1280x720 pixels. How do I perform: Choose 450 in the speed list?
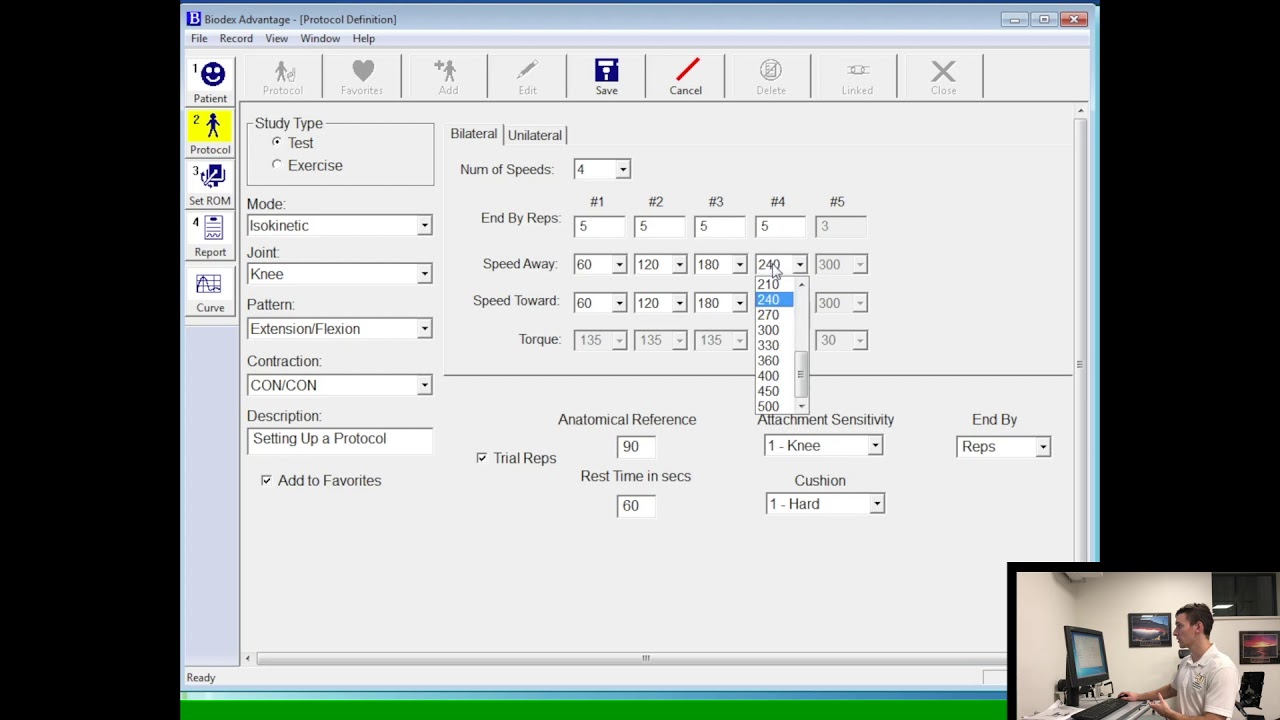(775, 392)
